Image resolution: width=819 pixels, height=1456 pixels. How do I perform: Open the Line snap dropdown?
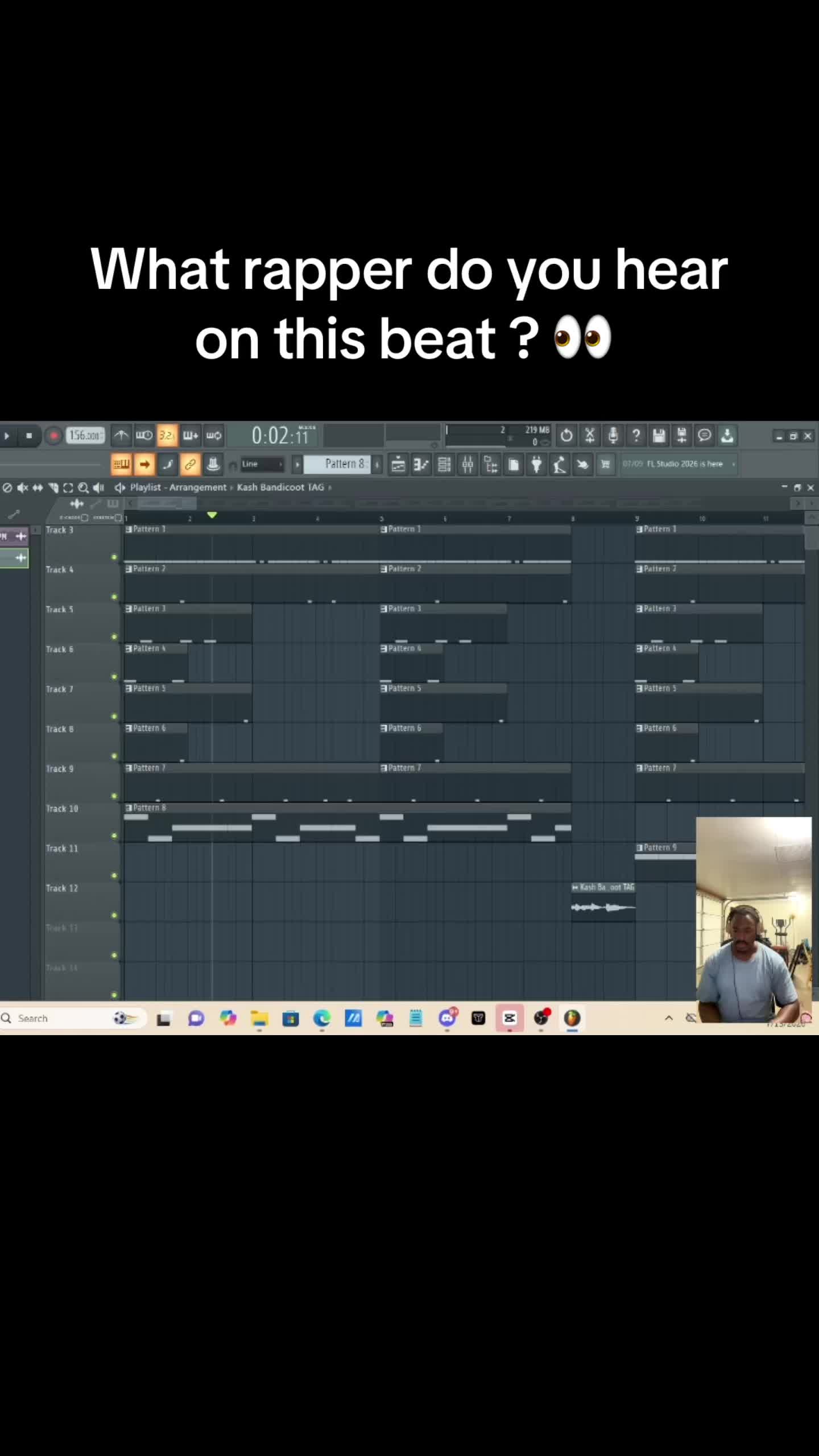[262, 464]
